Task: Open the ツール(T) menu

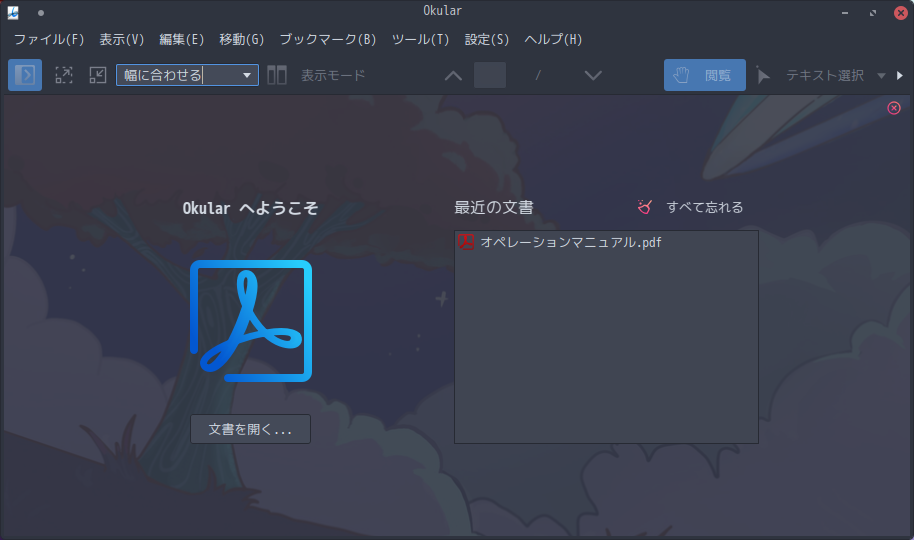Action: pos(420,39)
